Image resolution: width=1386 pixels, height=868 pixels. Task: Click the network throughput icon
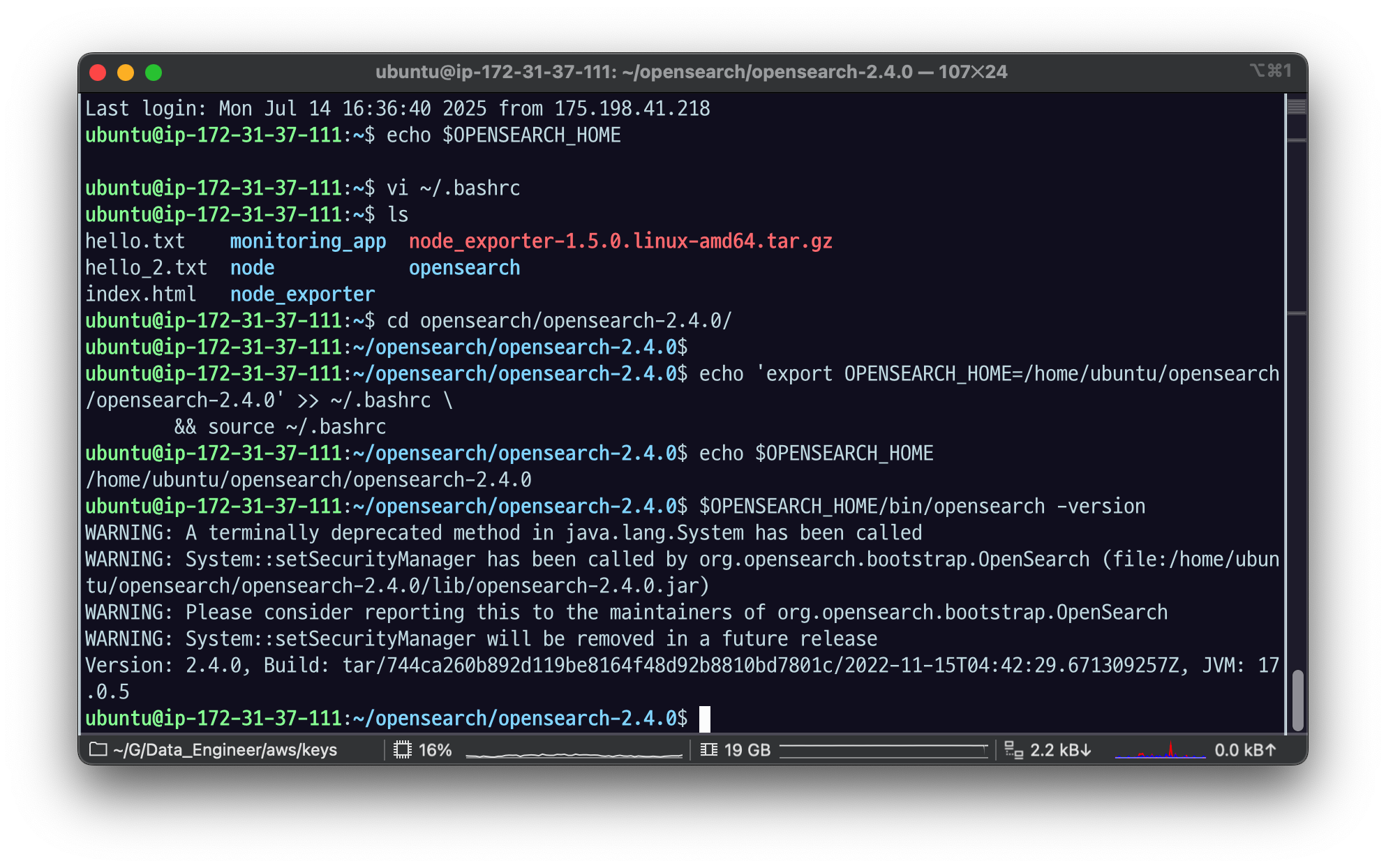click(x=1013, y=750)
